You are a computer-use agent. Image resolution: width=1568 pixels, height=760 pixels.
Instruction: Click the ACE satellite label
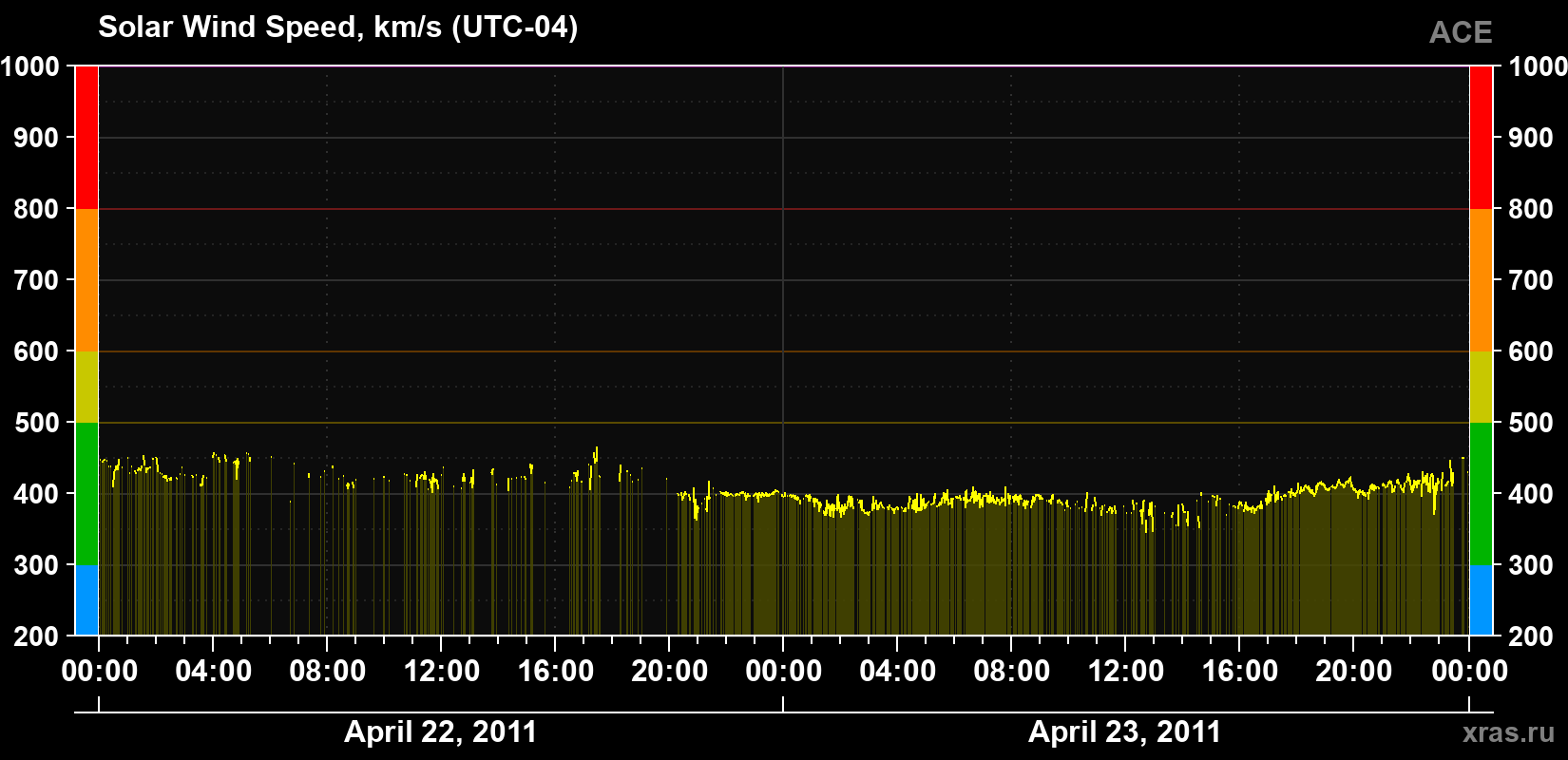1461,33
